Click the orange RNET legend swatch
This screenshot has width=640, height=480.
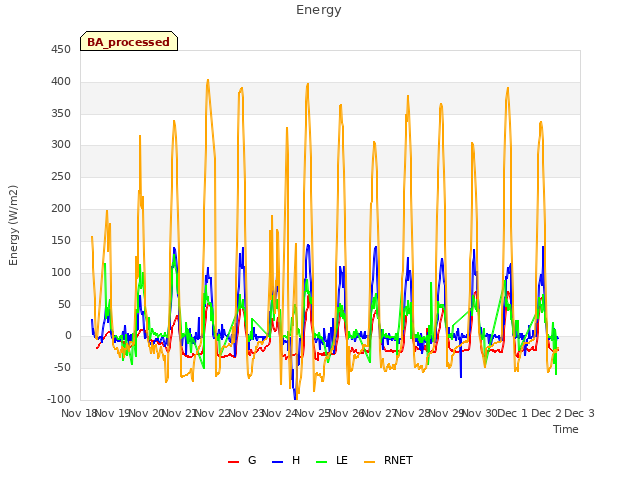coord(369,462)
